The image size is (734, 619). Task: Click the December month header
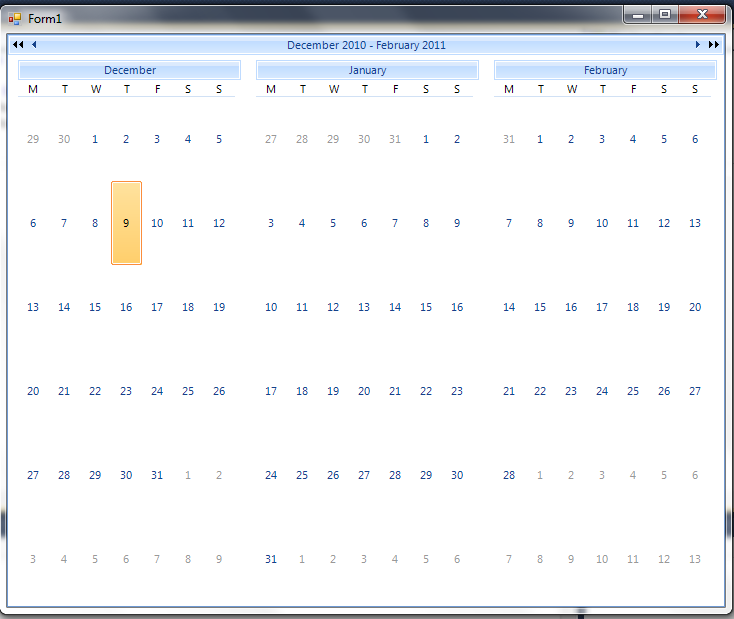pyautogui.click(x=130, y=70)
